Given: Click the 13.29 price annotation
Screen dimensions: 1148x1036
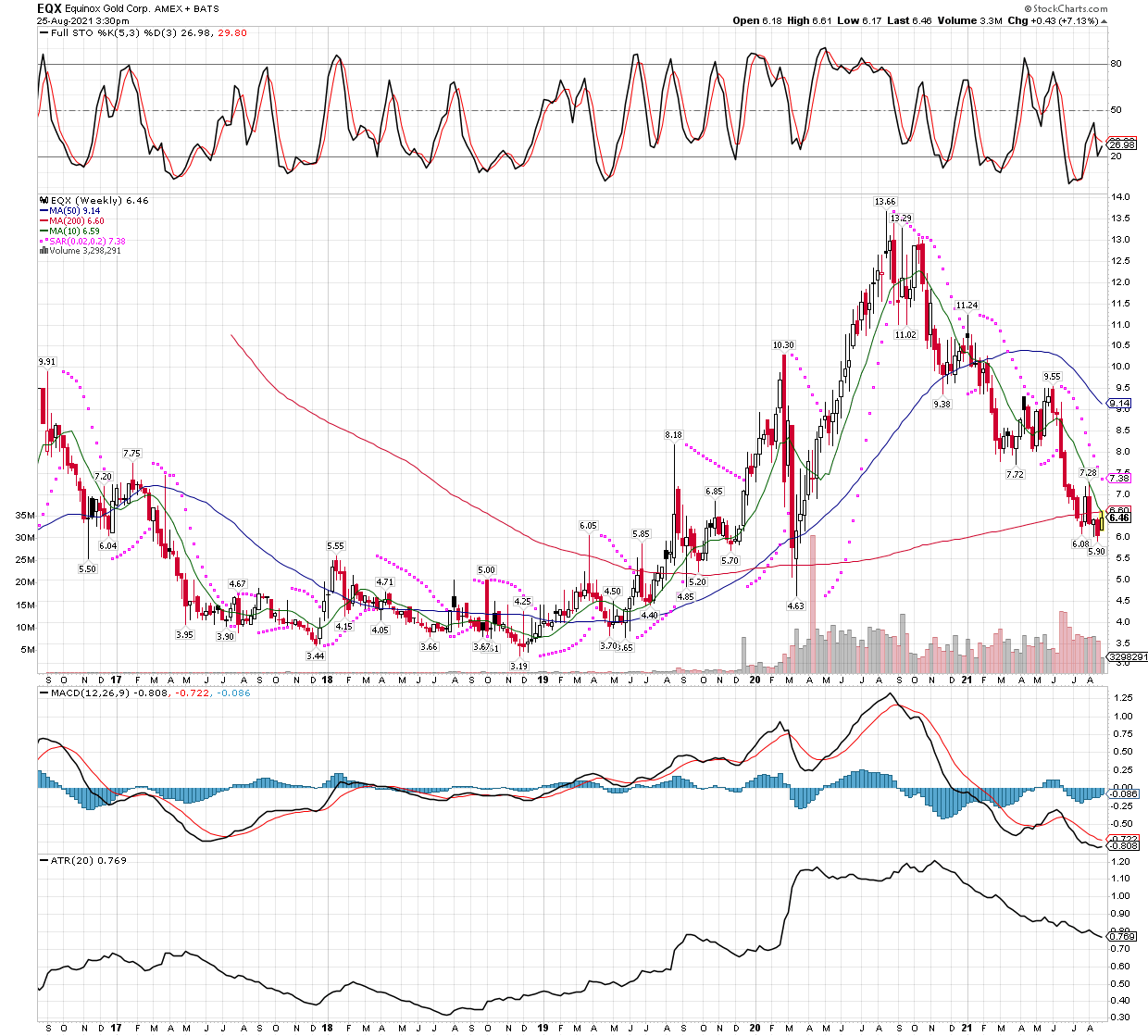Looking at the screenshot, I should 901,218.
